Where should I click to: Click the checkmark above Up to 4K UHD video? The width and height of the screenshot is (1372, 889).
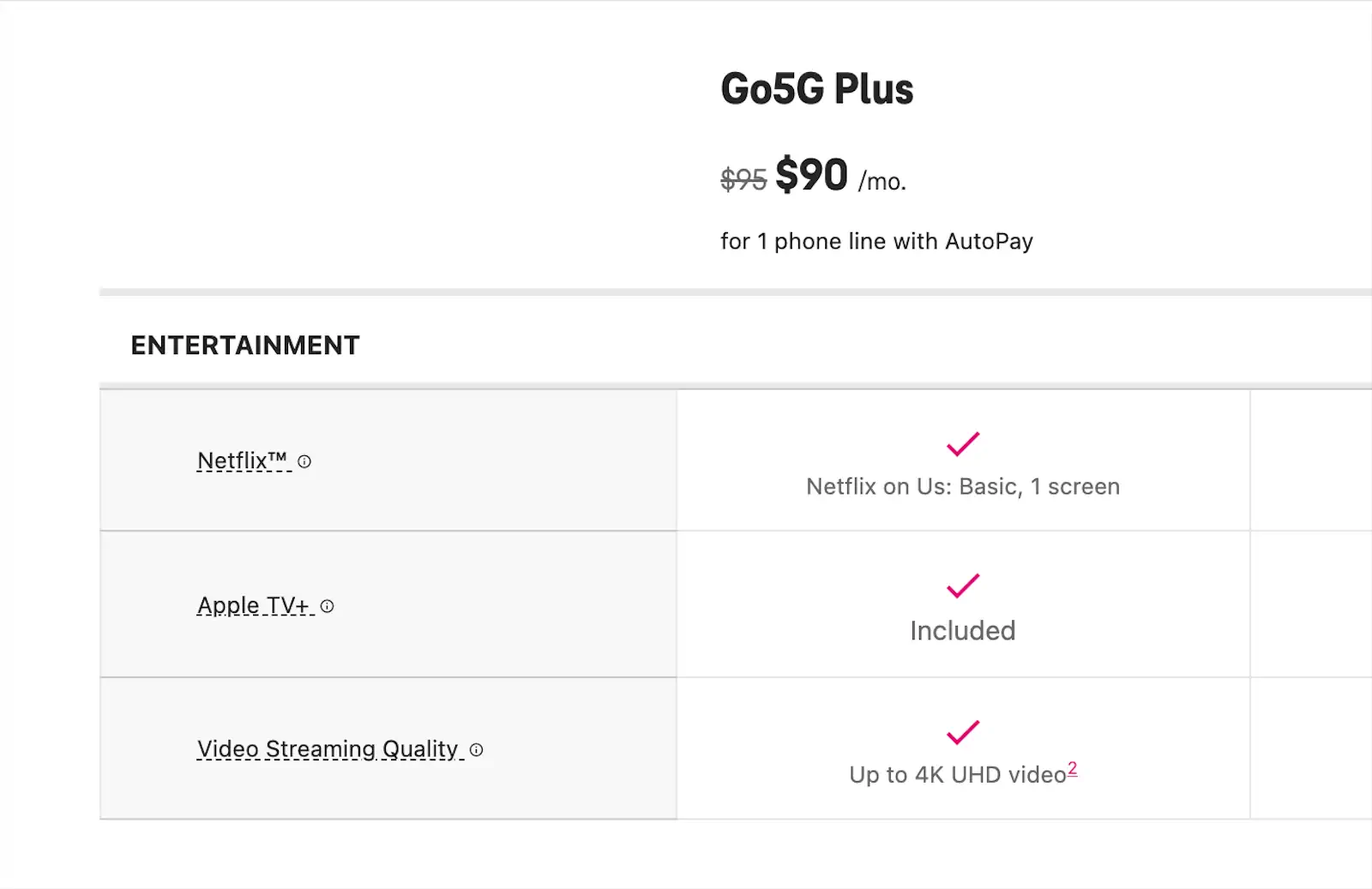963,732
